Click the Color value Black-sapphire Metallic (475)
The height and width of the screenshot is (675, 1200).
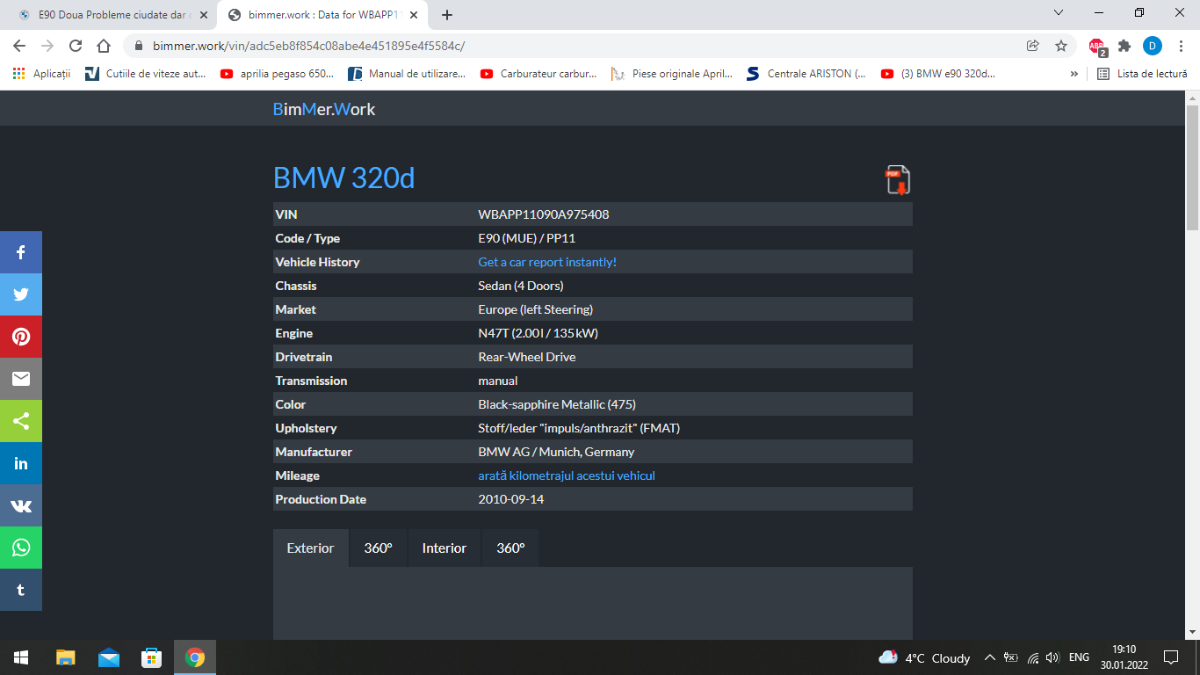[557, 404]
